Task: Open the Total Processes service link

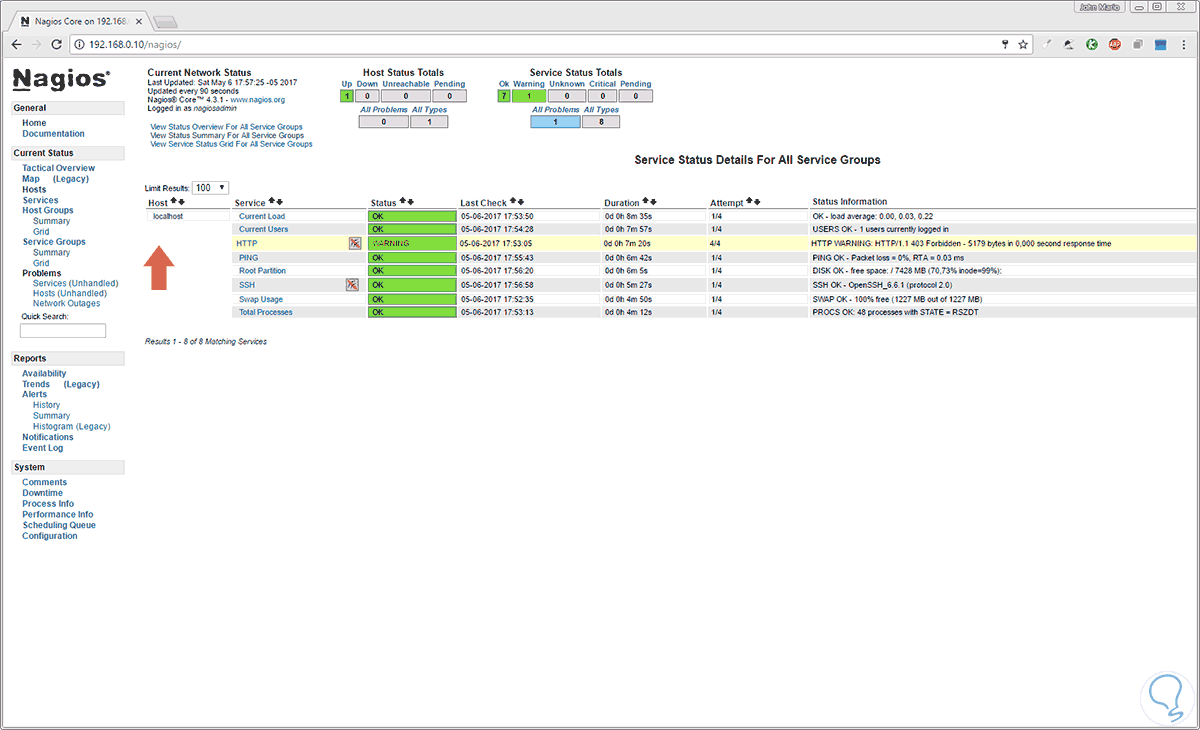Action: (266, 312)
